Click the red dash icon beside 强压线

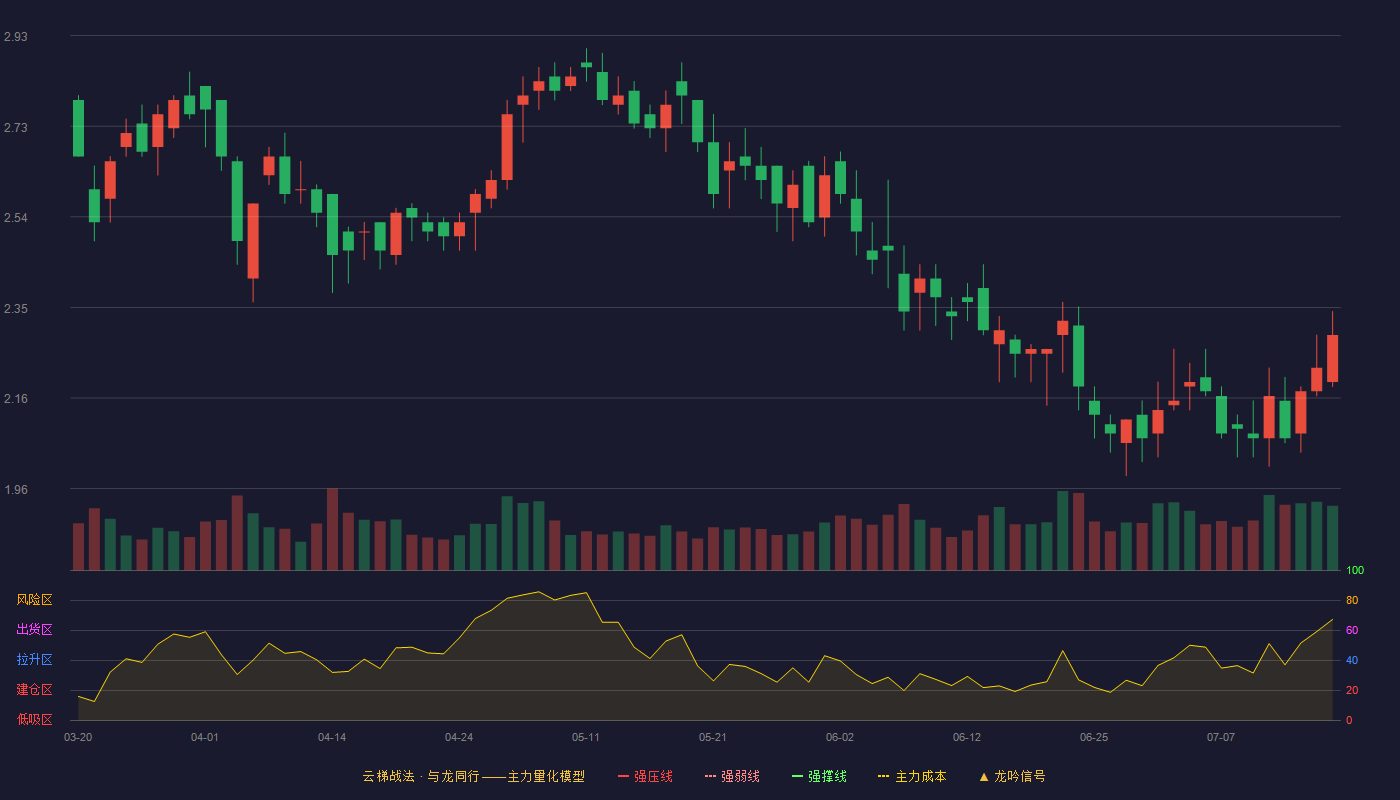(x=623, y=776)
